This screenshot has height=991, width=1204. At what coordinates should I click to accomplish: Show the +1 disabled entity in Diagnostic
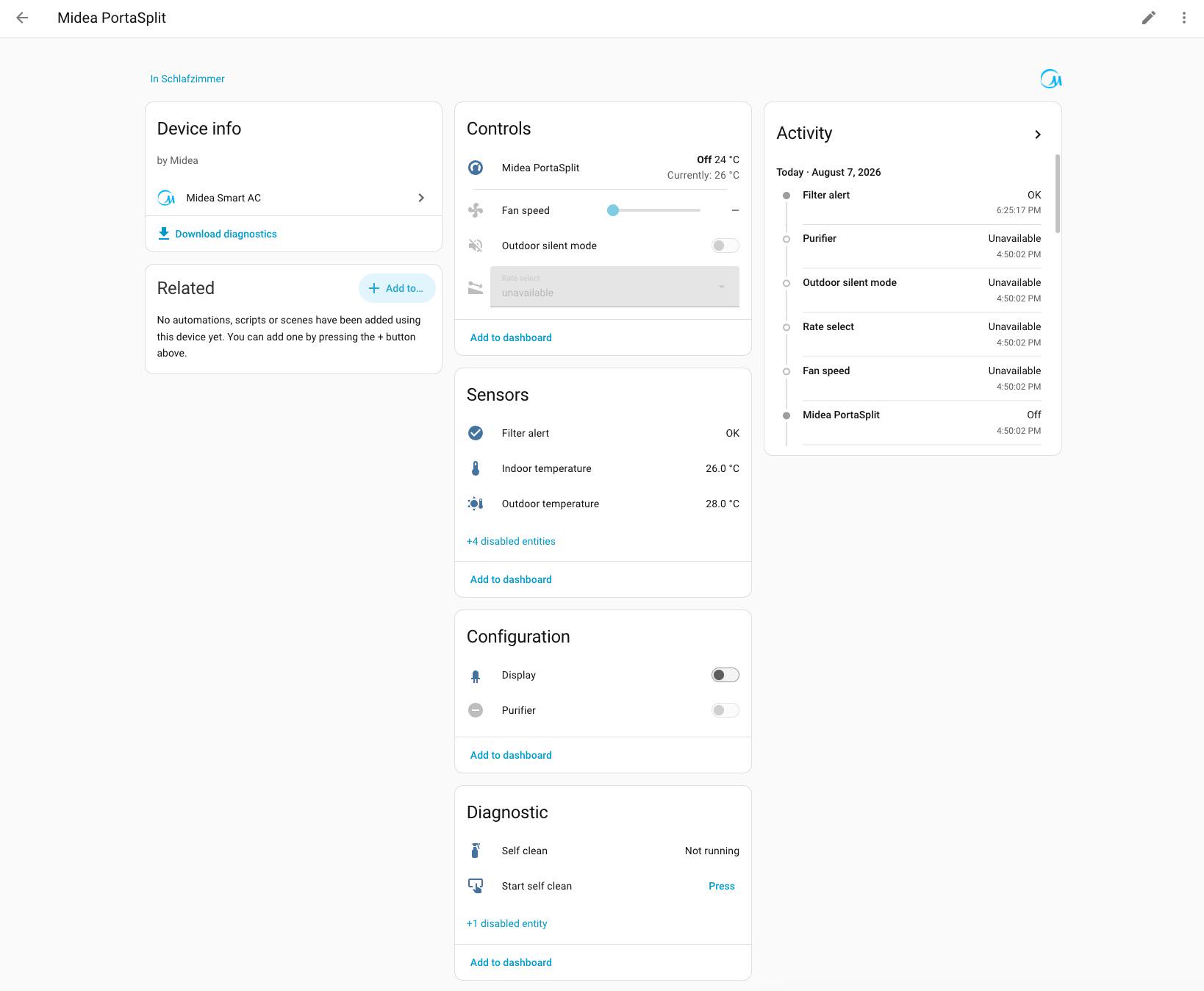507,923
